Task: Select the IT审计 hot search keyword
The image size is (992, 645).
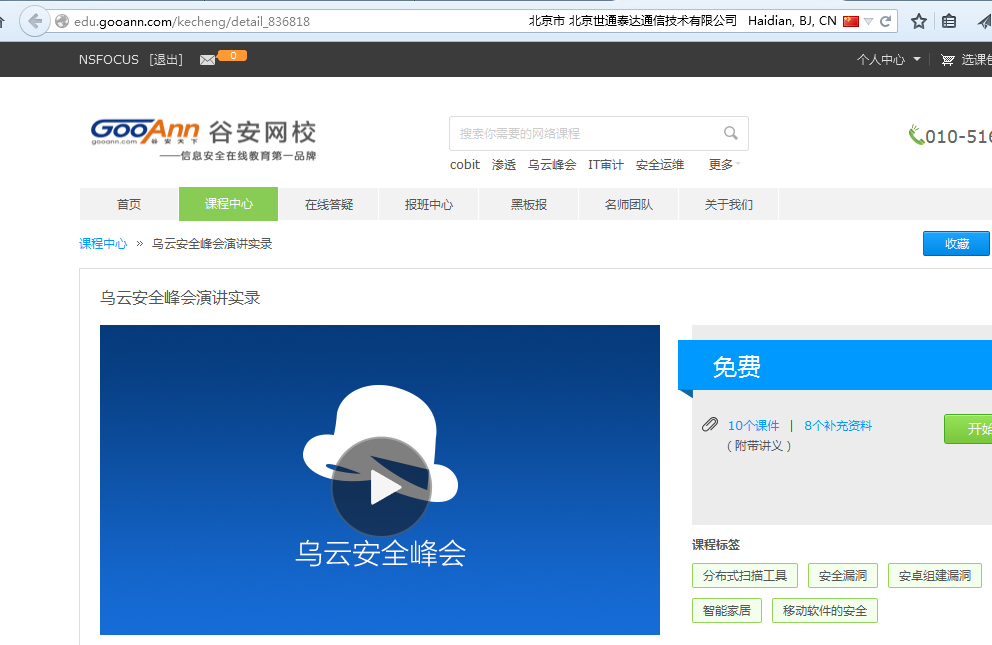Action: point(605,165)
